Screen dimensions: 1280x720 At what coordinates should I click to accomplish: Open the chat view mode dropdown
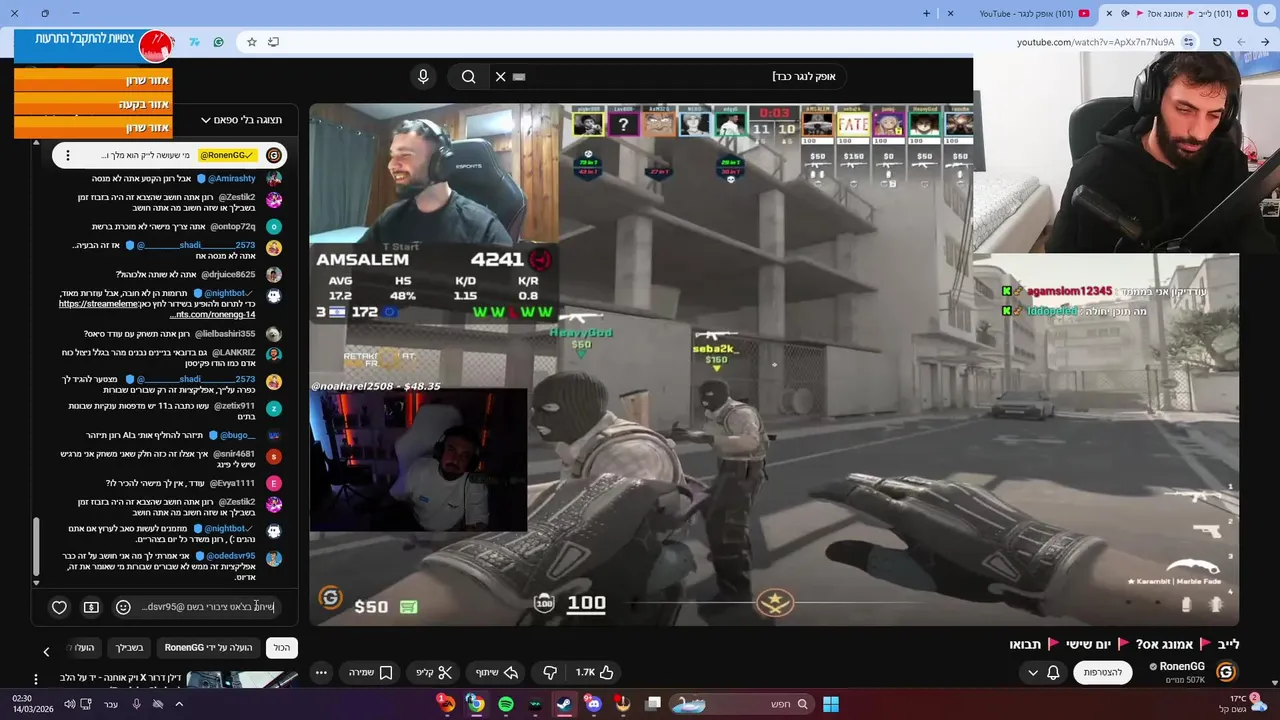244,120
